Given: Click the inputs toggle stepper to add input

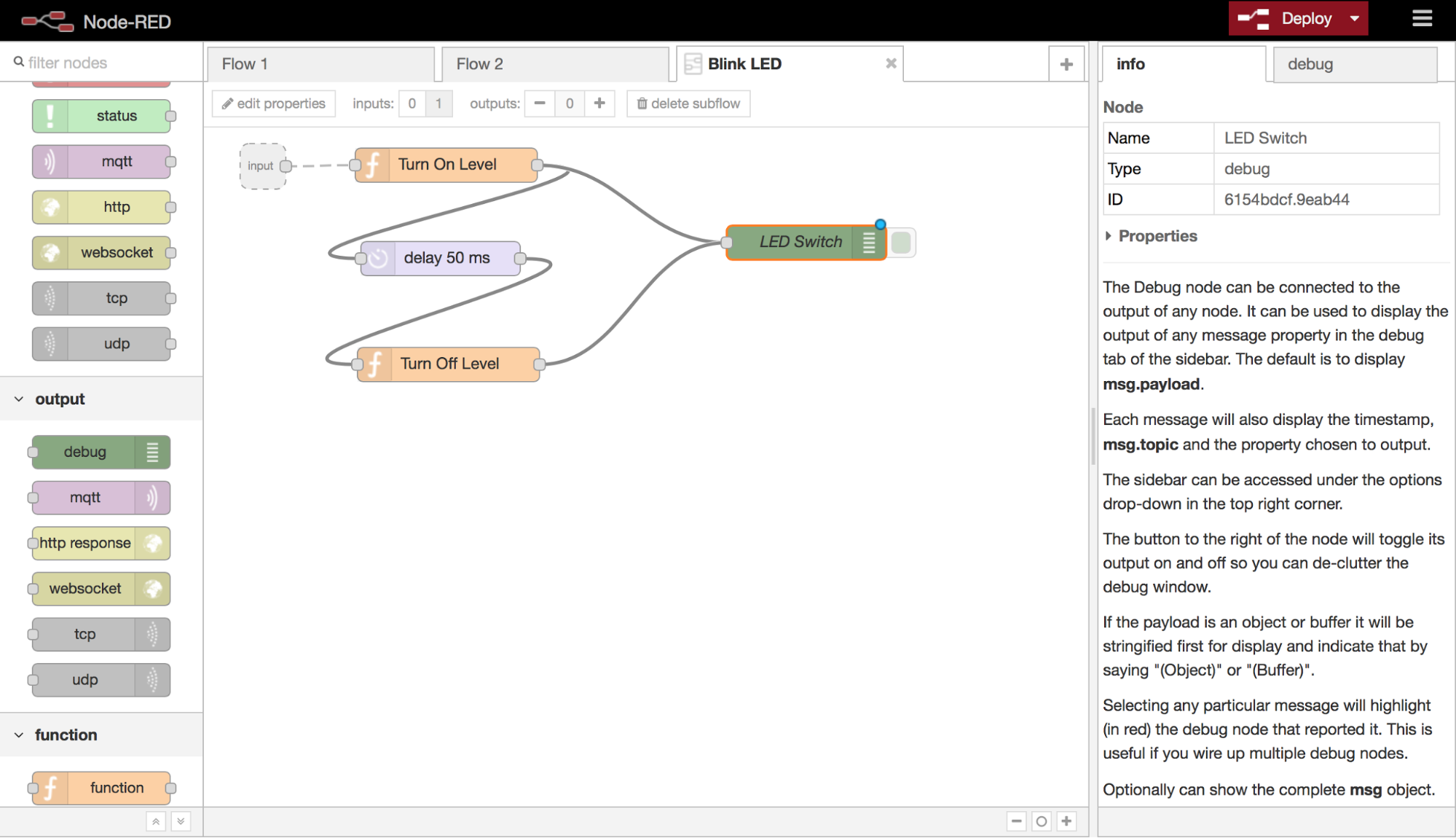Looking at the screenshot, I should pyautogui.click(x=438, y=103).
